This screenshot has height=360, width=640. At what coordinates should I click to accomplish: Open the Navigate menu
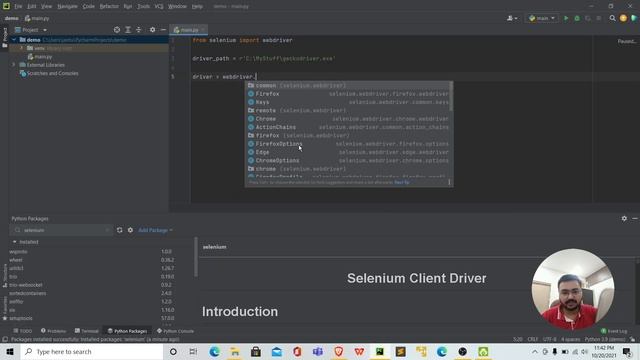[67, 7]
